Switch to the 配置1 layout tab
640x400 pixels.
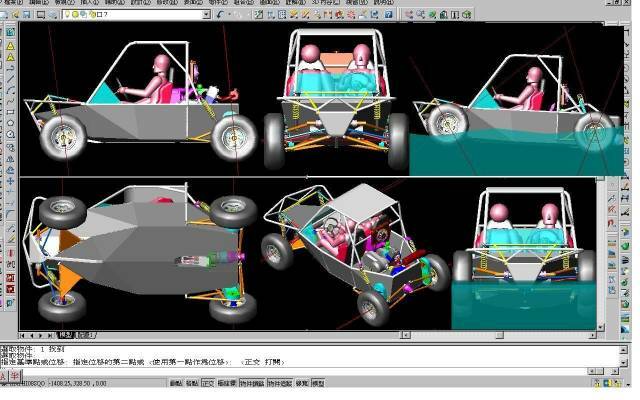87,335
